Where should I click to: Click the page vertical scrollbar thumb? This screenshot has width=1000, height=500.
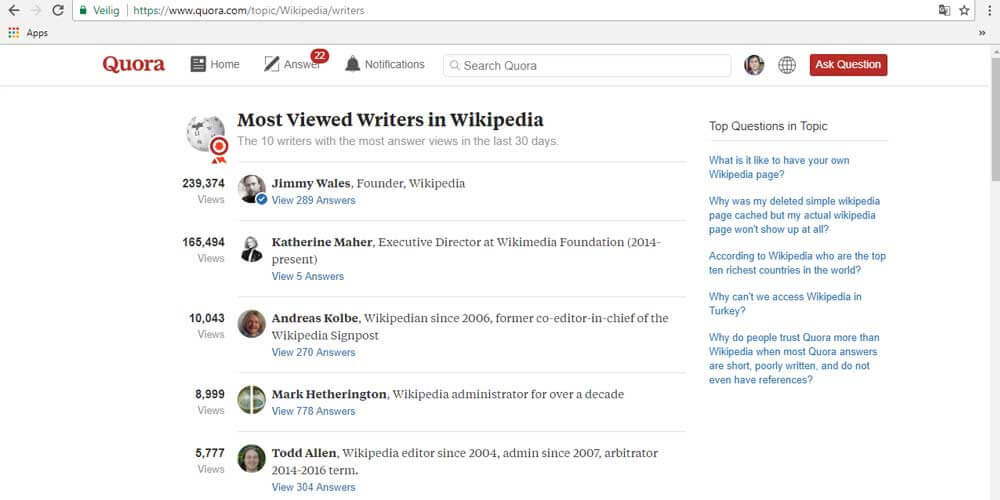tap(995, 119)
